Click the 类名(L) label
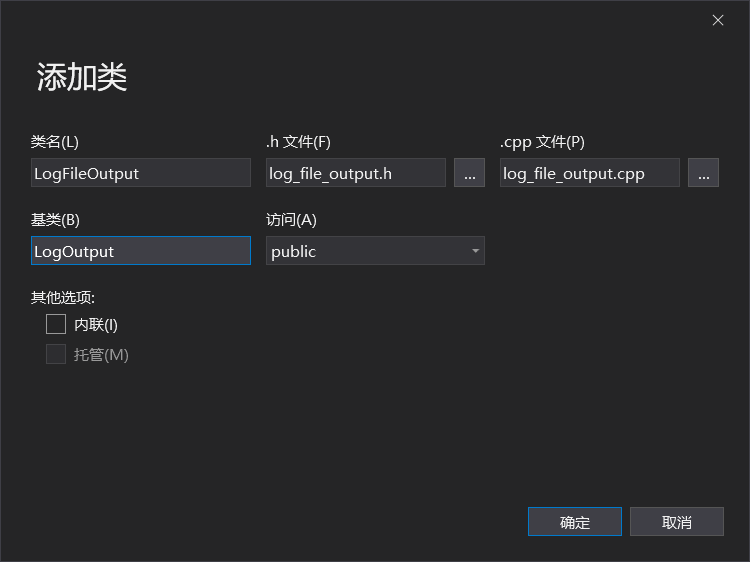Screen dimensions: 750x562 (x=55, y=142)
